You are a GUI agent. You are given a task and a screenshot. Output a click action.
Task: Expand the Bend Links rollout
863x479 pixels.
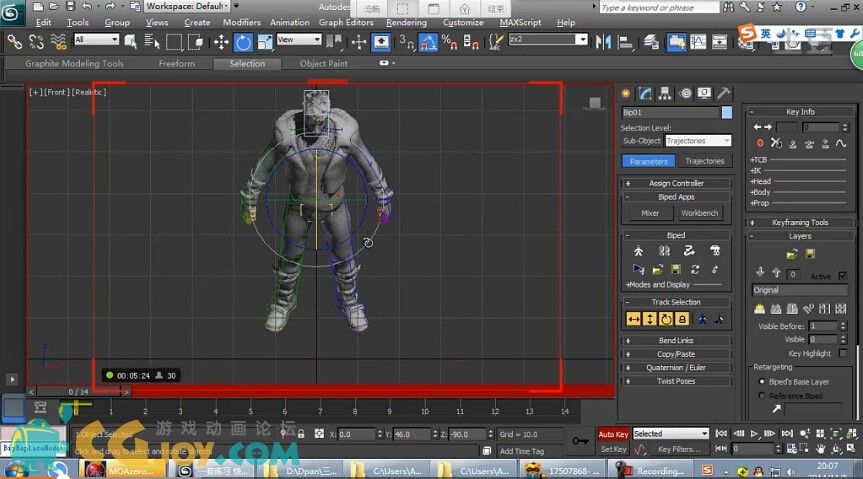pyautogui.click(x=676, y=341)
